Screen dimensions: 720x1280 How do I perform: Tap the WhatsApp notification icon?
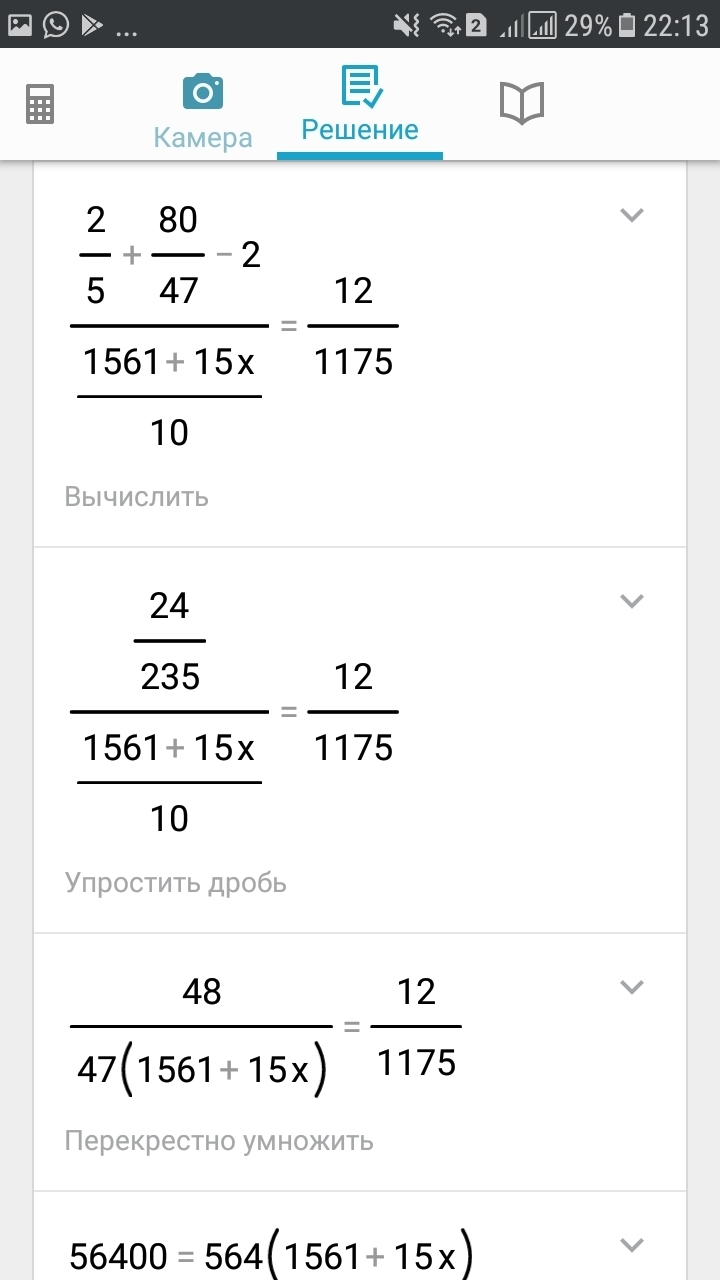[x=56, y=24]
